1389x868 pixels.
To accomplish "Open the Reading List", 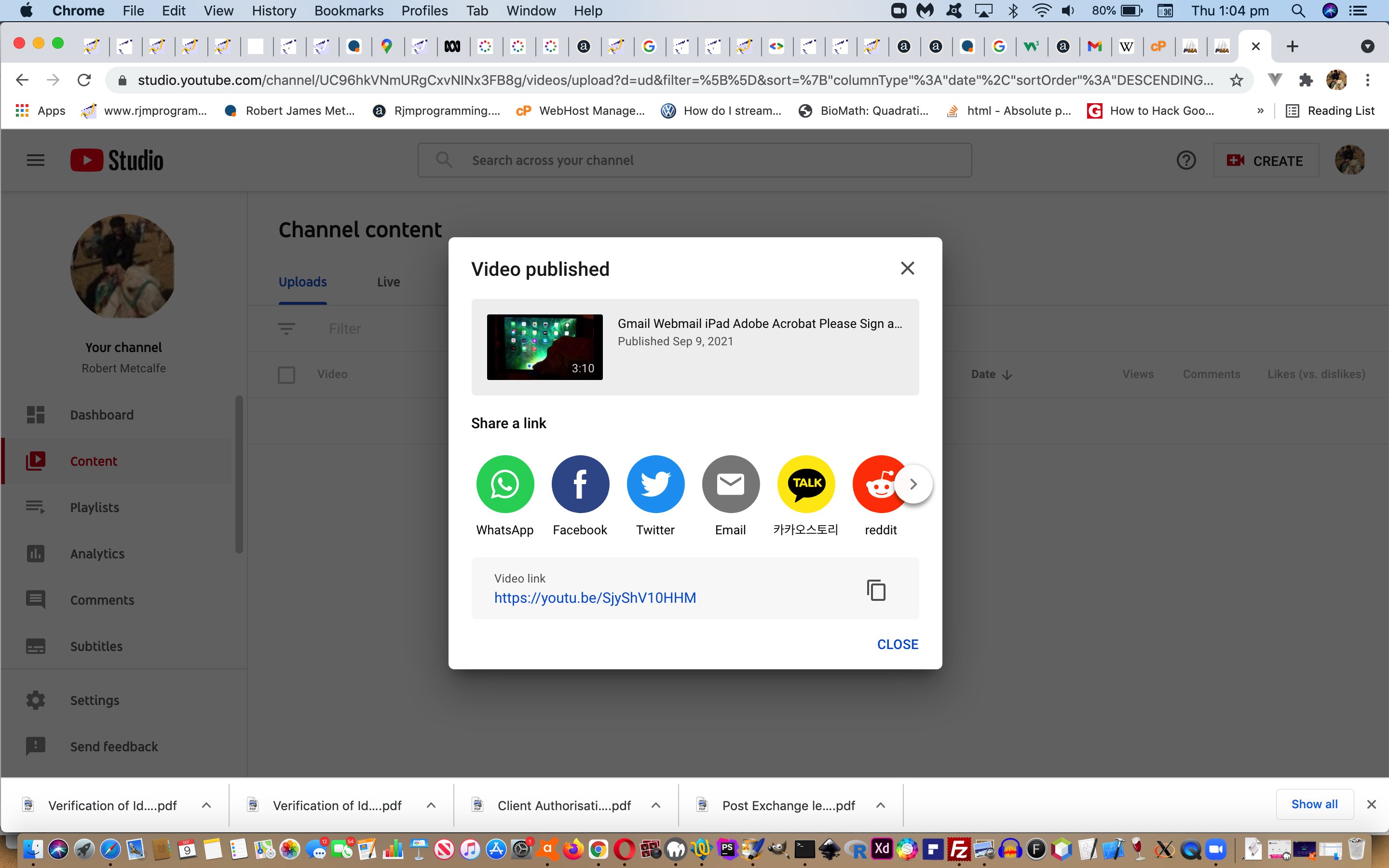I will pos(1330,111).
